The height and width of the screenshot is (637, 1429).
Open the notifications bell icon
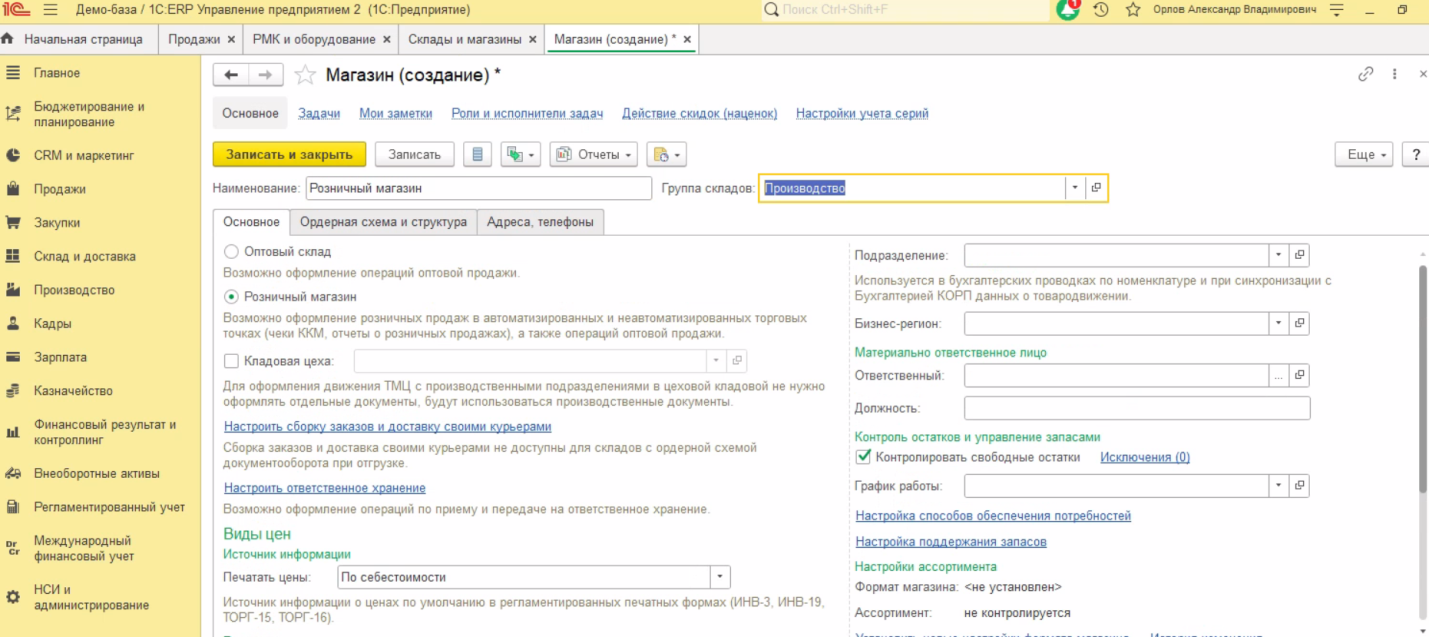[x=1068, y=10]
